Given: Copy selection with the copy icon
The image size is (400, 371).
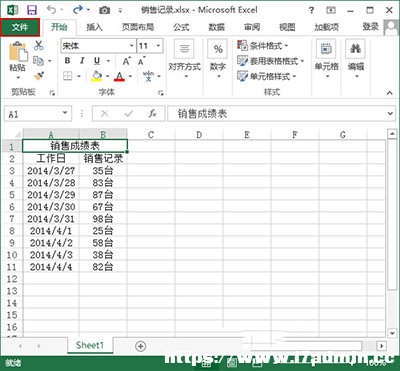Looking at the screenshot, I should coord(39,61).
